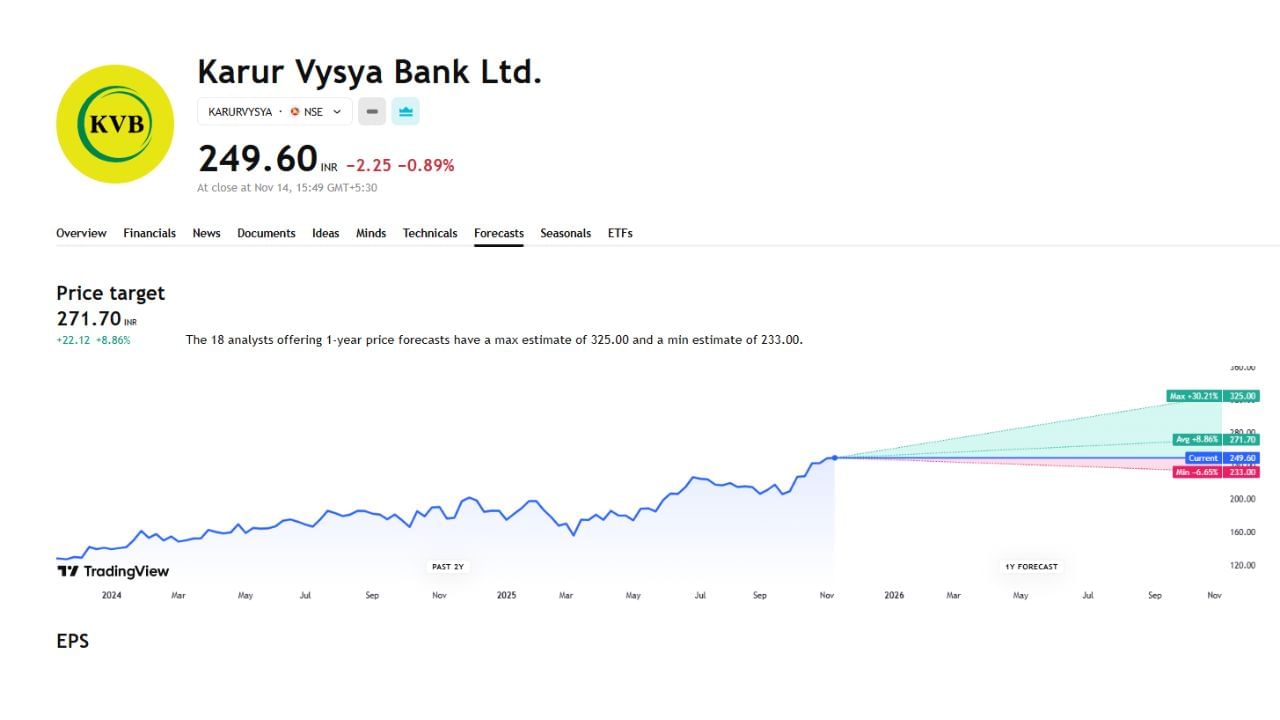View the Documents tab

(266, 233)
